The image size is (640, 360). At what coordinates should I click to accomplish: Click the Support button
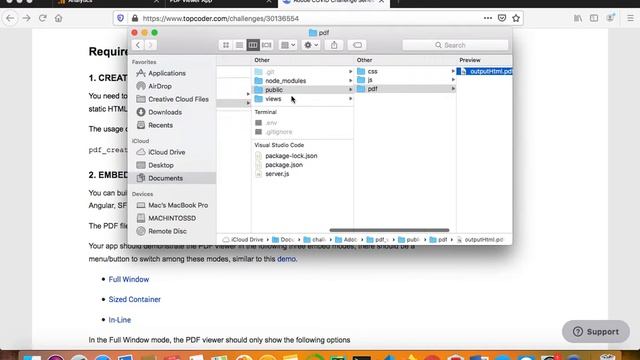(x=596, y=331)
